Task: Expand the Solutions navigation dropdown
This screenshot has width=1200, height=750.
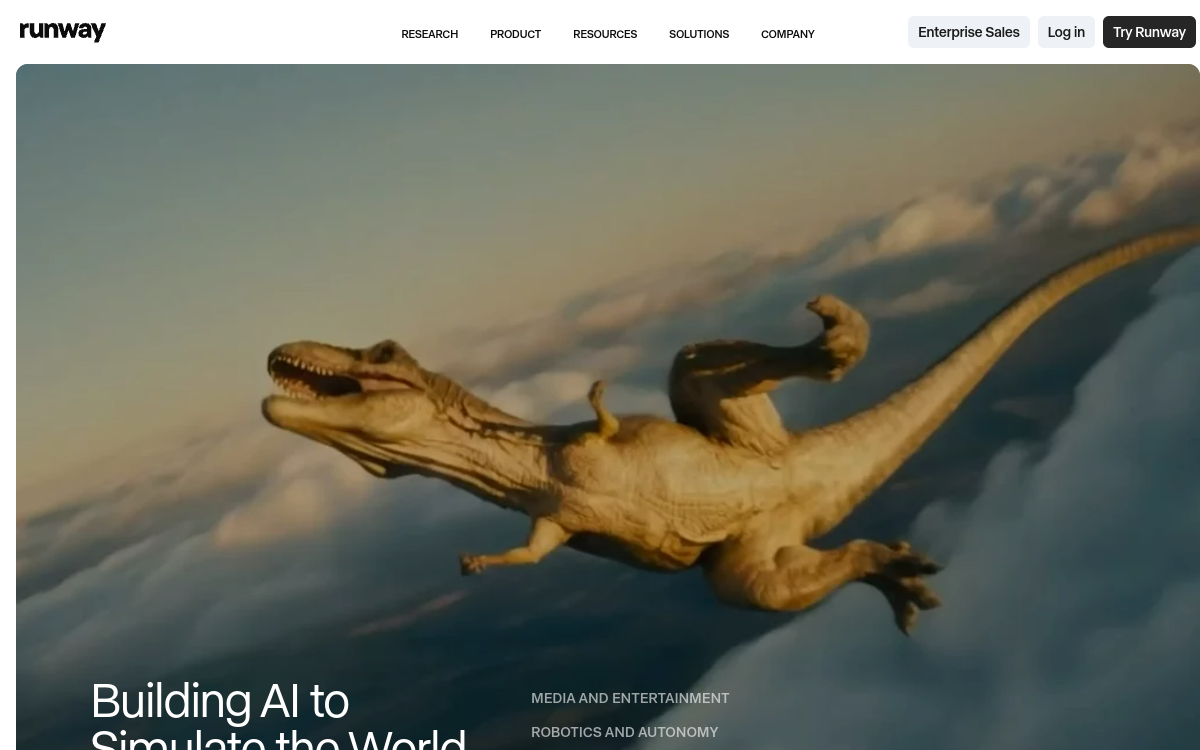Action: pyautogui.click(x=698, y=34)
